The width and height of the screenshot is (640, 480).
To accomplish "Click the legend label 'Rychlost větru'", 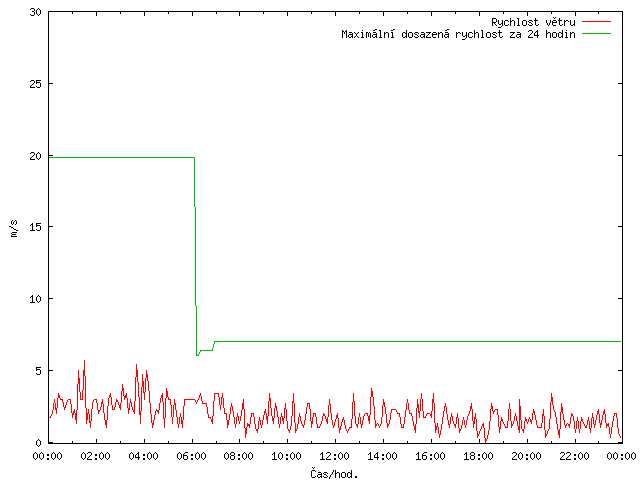I will click(x=533, y=22).
